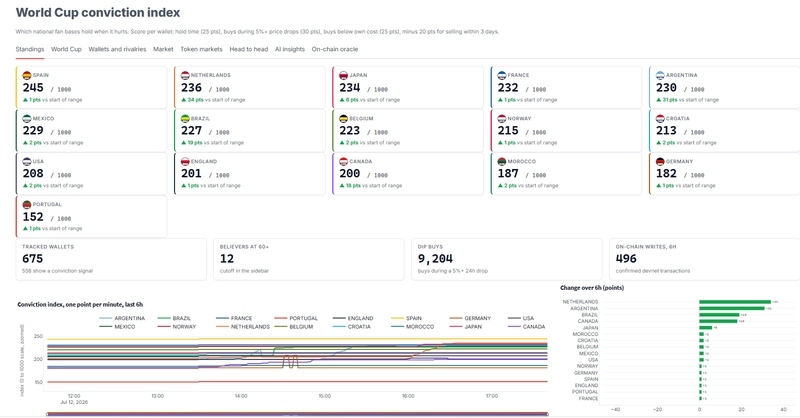800x418 pixels.
Task: Toggle BRAZIL series in chart legend
Action: click(x=174, y=318)
